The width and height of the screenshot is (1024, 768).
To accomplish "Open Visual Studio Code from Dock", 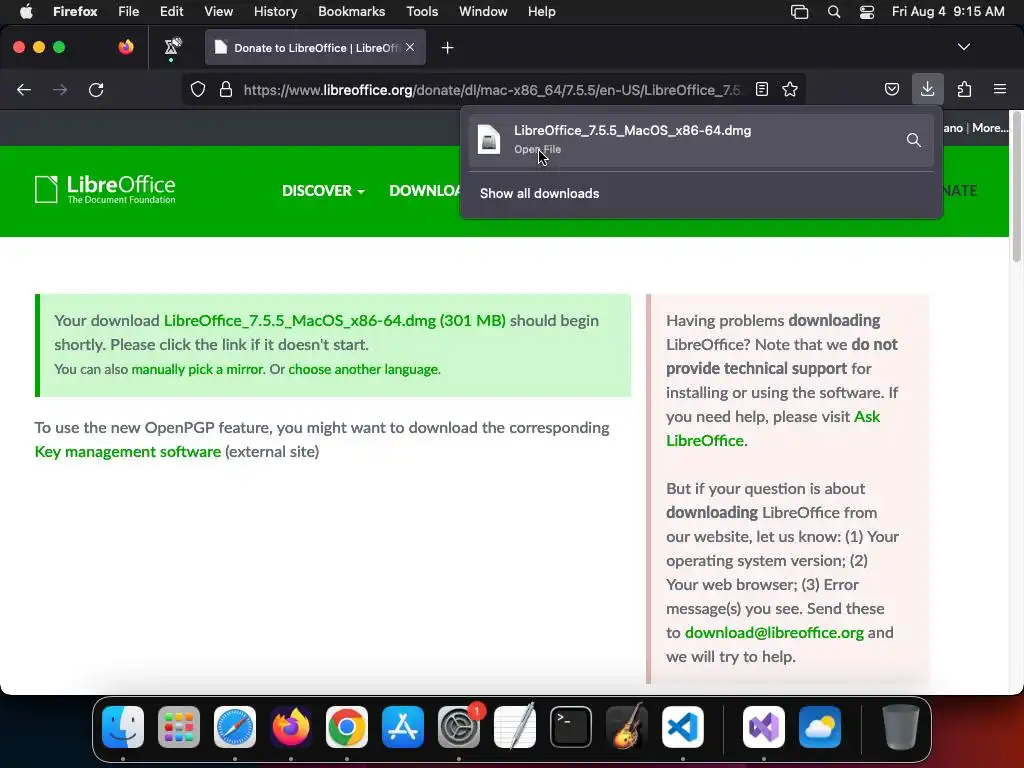I will [683, 727].
